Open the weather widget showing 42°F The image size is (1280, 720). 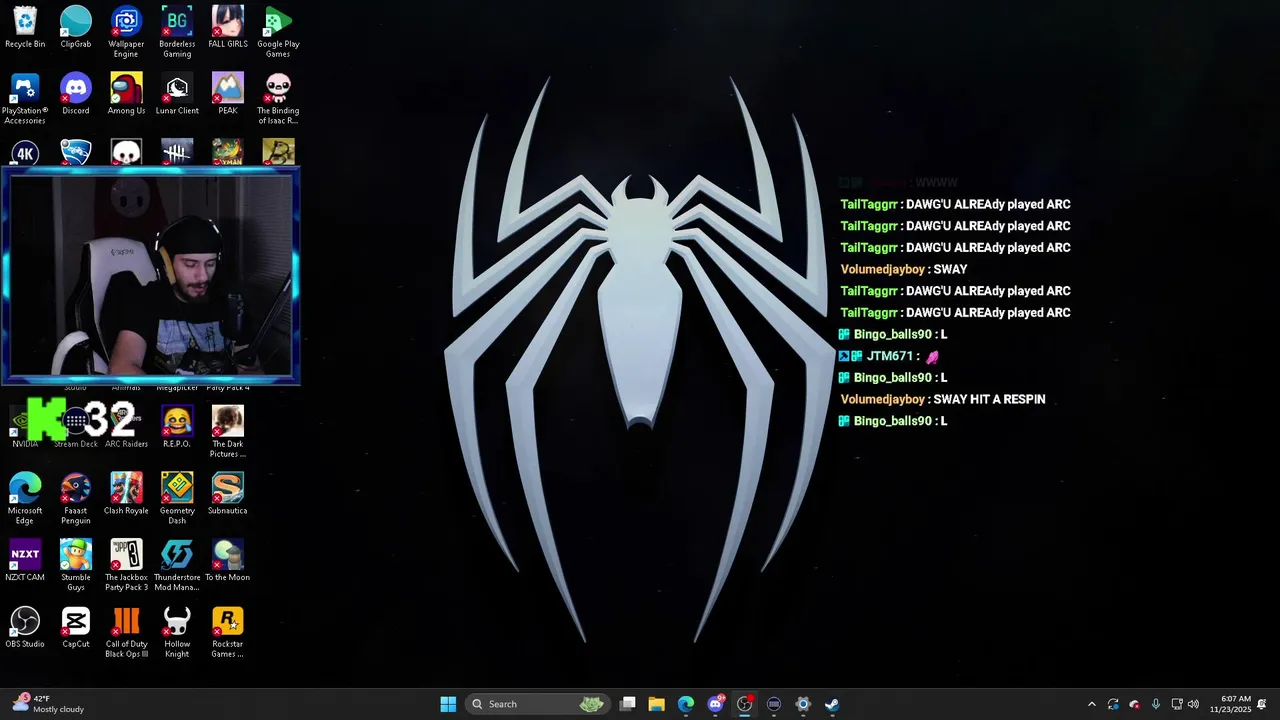tap(48, 704)
